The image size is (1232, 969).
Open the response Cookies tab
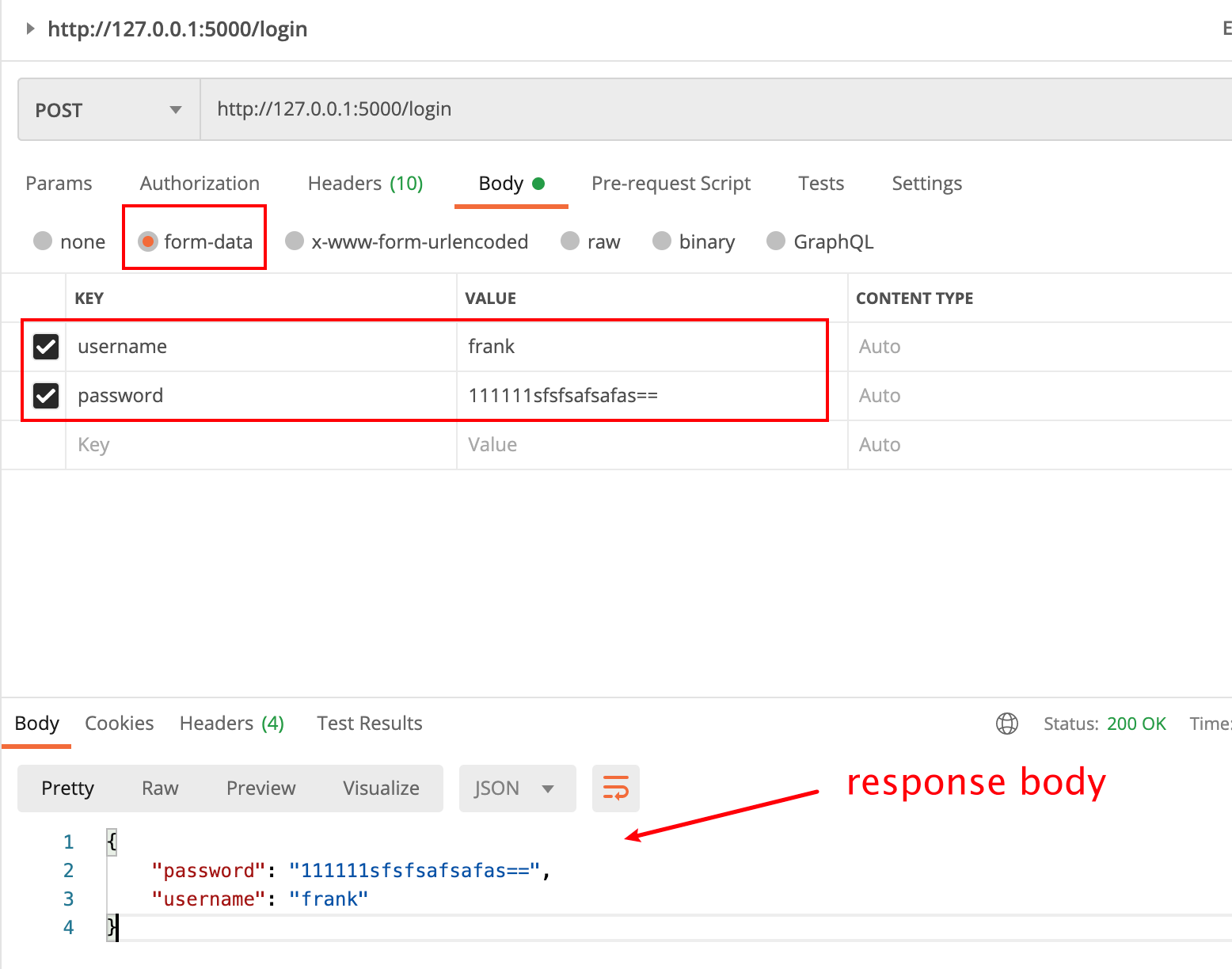click(x=119, y=723)
